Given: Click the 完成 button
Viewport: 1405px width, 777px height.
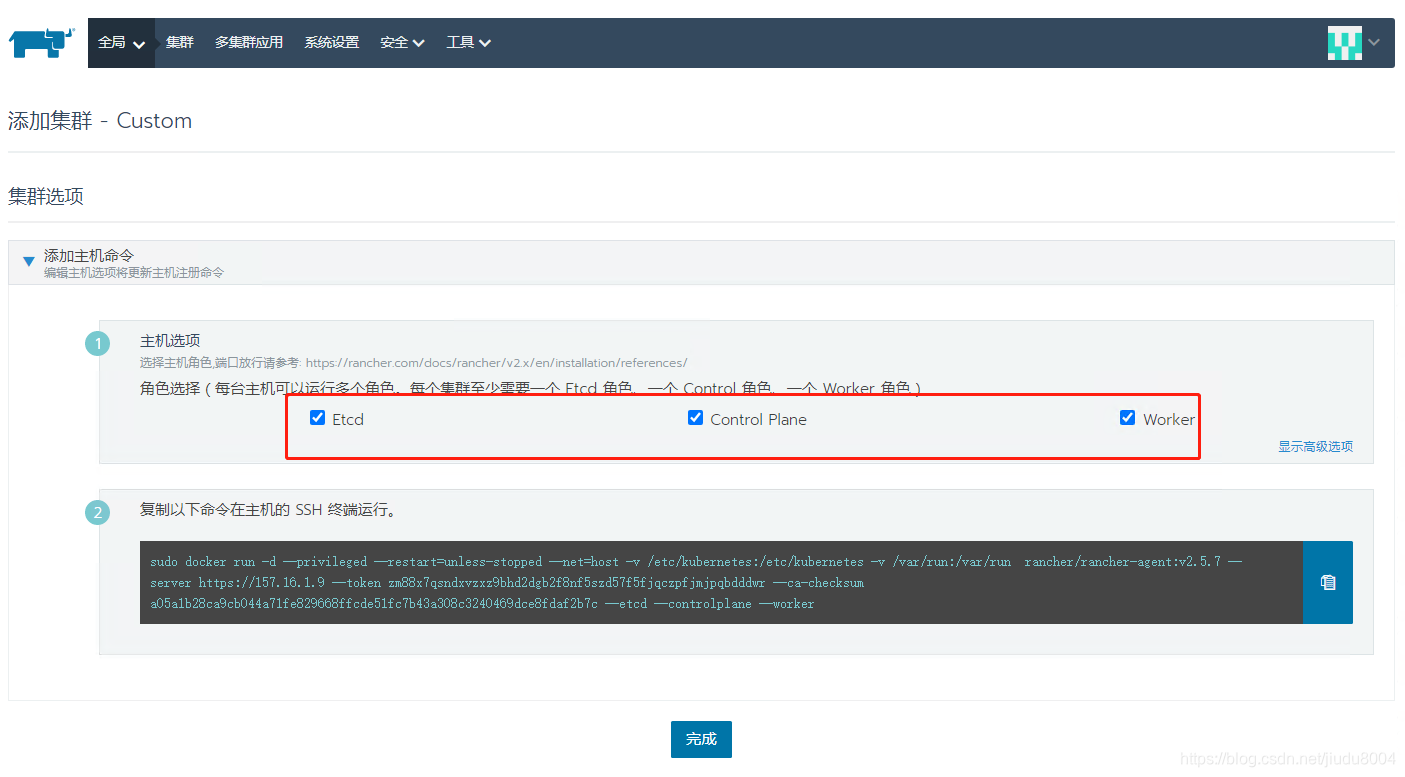Looking at the screenshot, I should 701,739.
